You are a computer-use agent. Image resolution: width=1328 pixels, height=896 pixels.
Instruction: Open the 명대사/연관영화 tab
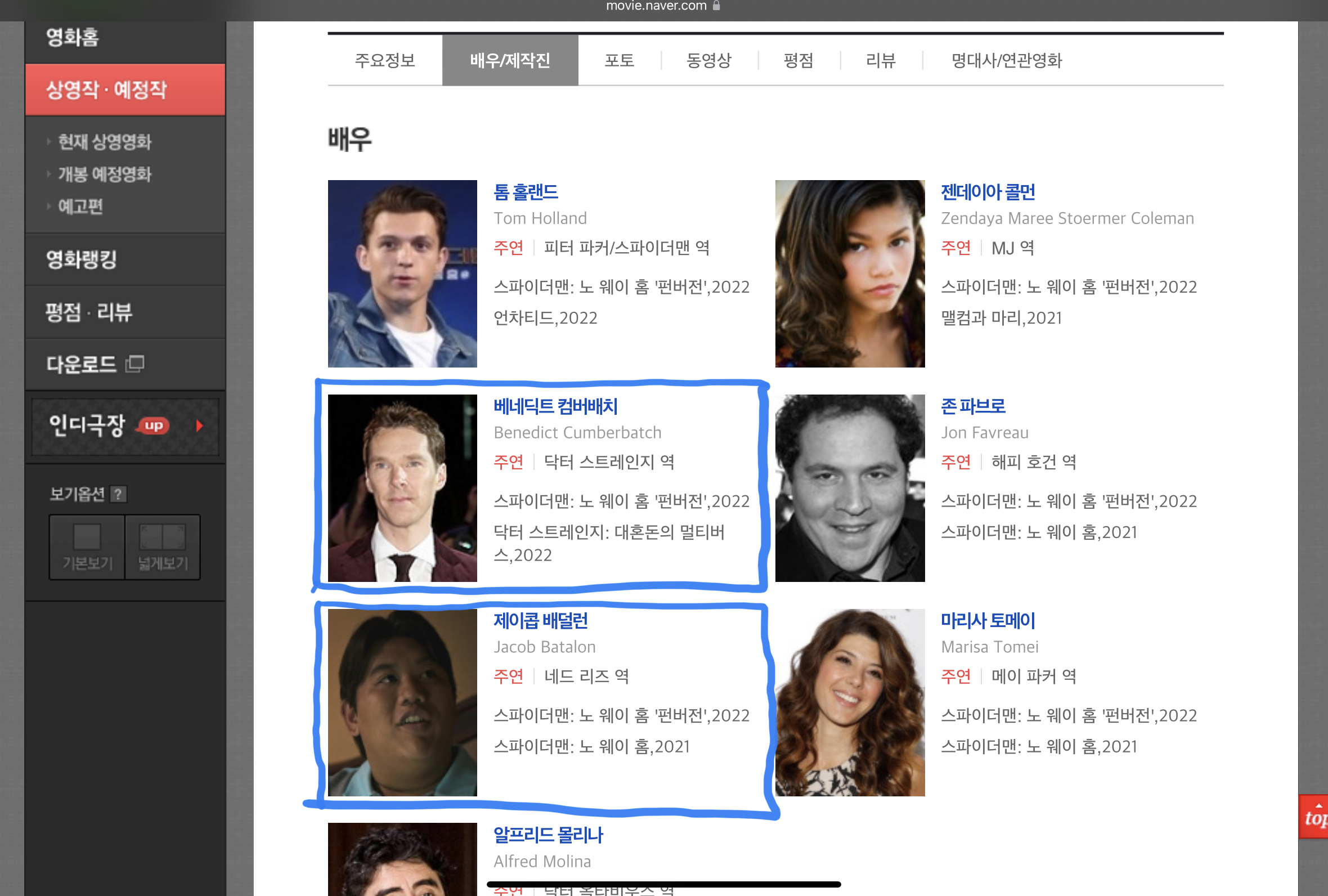click(x=1007, y=61)
